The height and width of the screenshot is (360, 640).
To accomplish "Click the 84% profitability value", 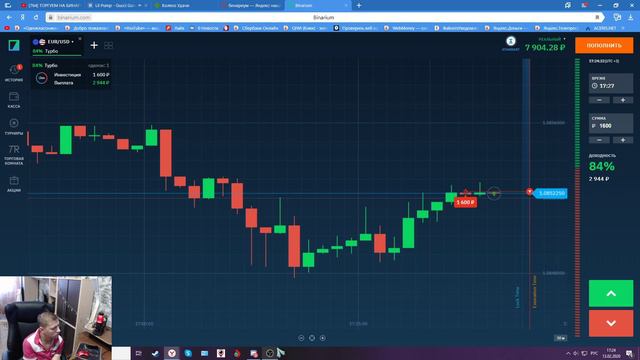I will point(601,166).
